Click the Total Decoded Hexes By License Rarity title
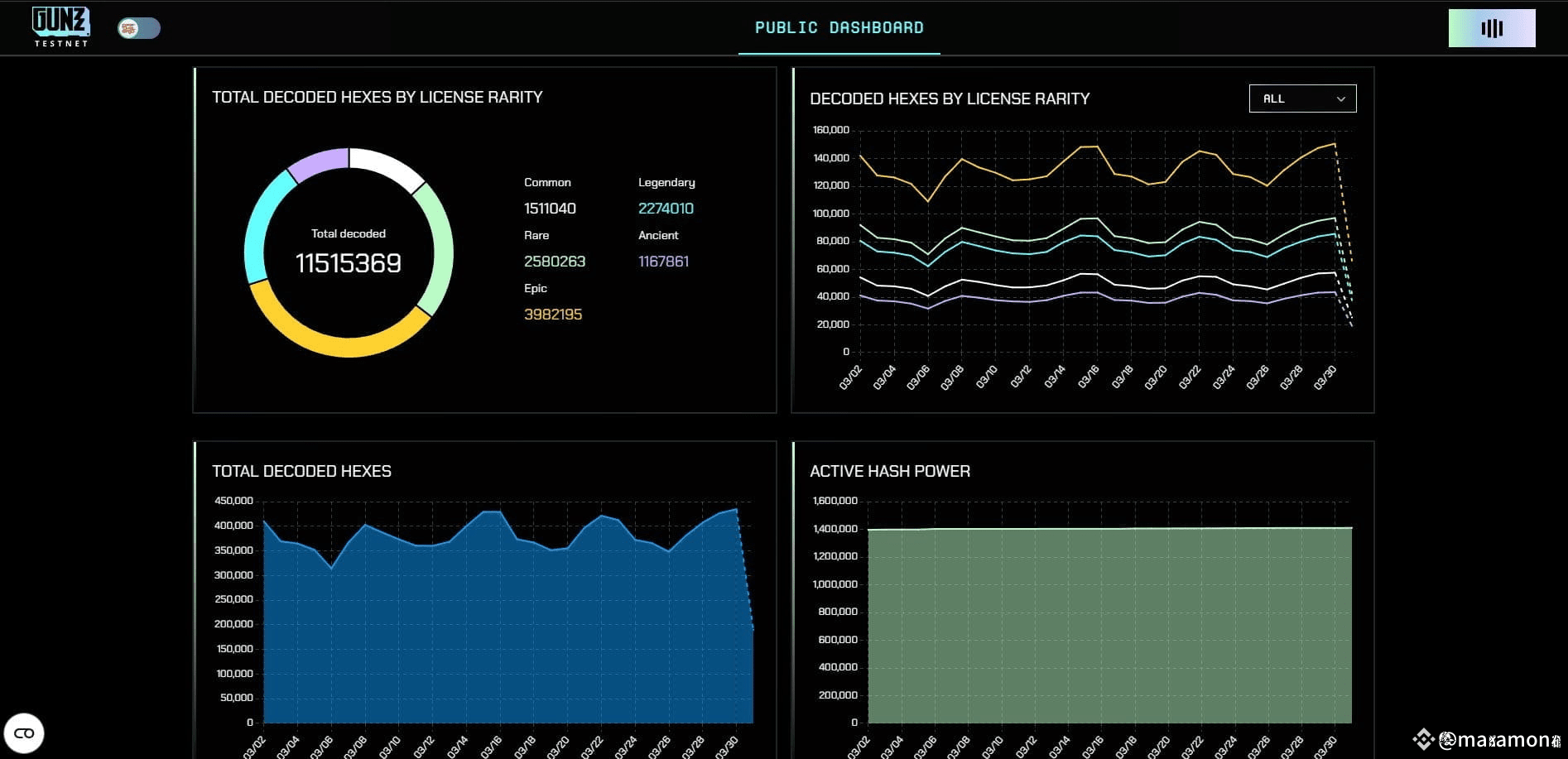The height and width of the screenshot is (759, 1568). pyautogui.click(x=377, y=97)
